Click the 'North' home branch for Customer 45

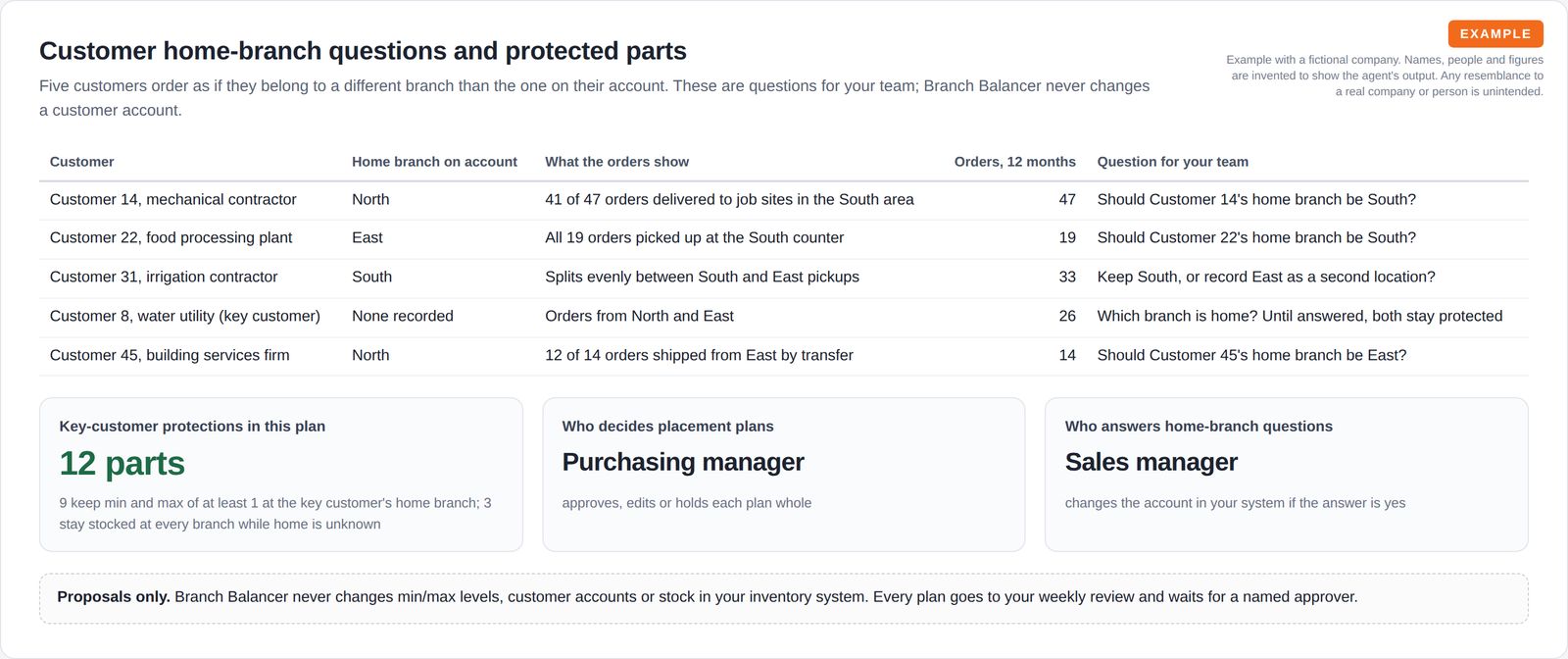(x=370, y=355)
